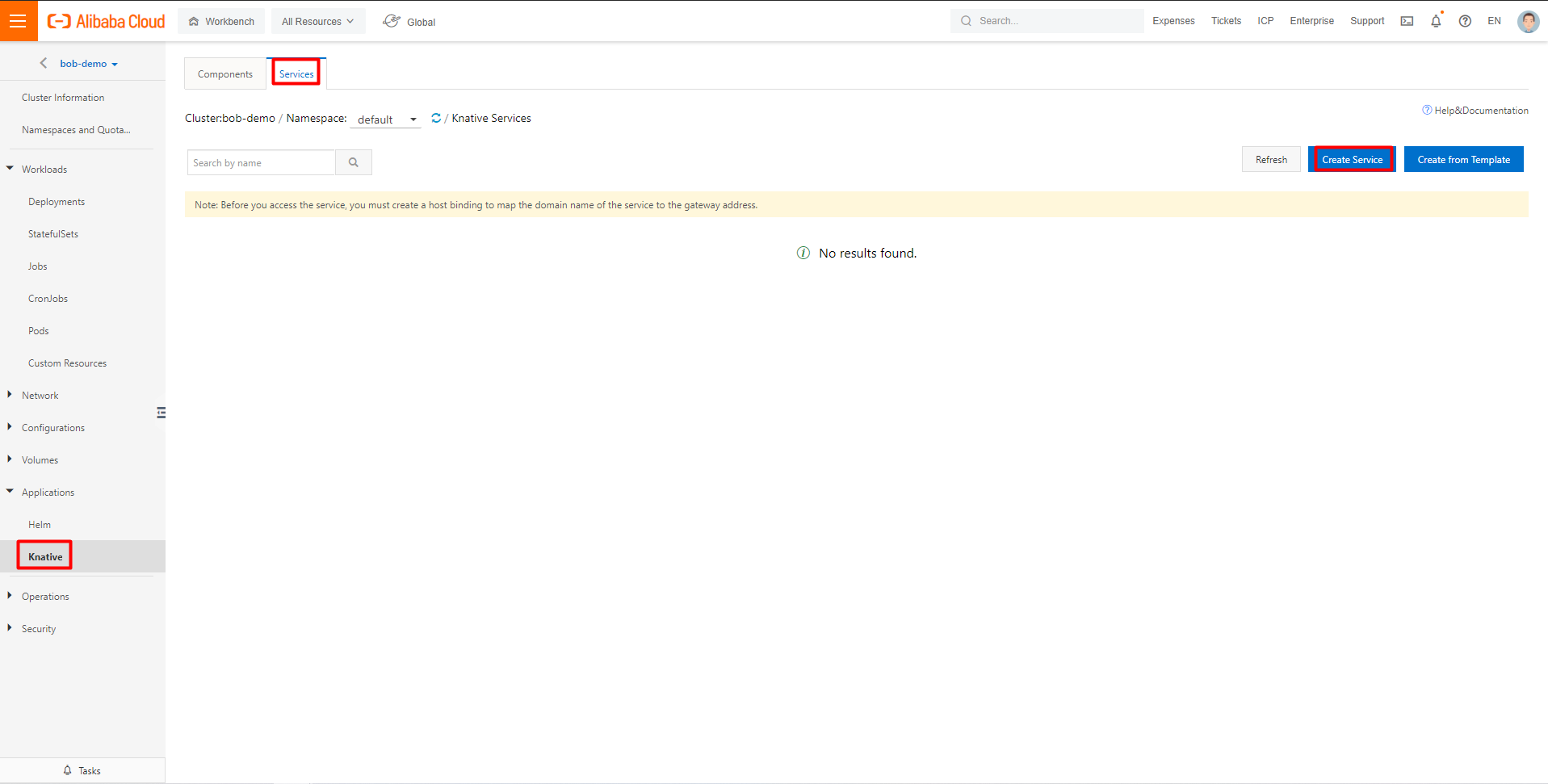This screenshot has height=784, width=1548.
Task: Open Help&Documentation link
Action: click(x=1475, y=111)
